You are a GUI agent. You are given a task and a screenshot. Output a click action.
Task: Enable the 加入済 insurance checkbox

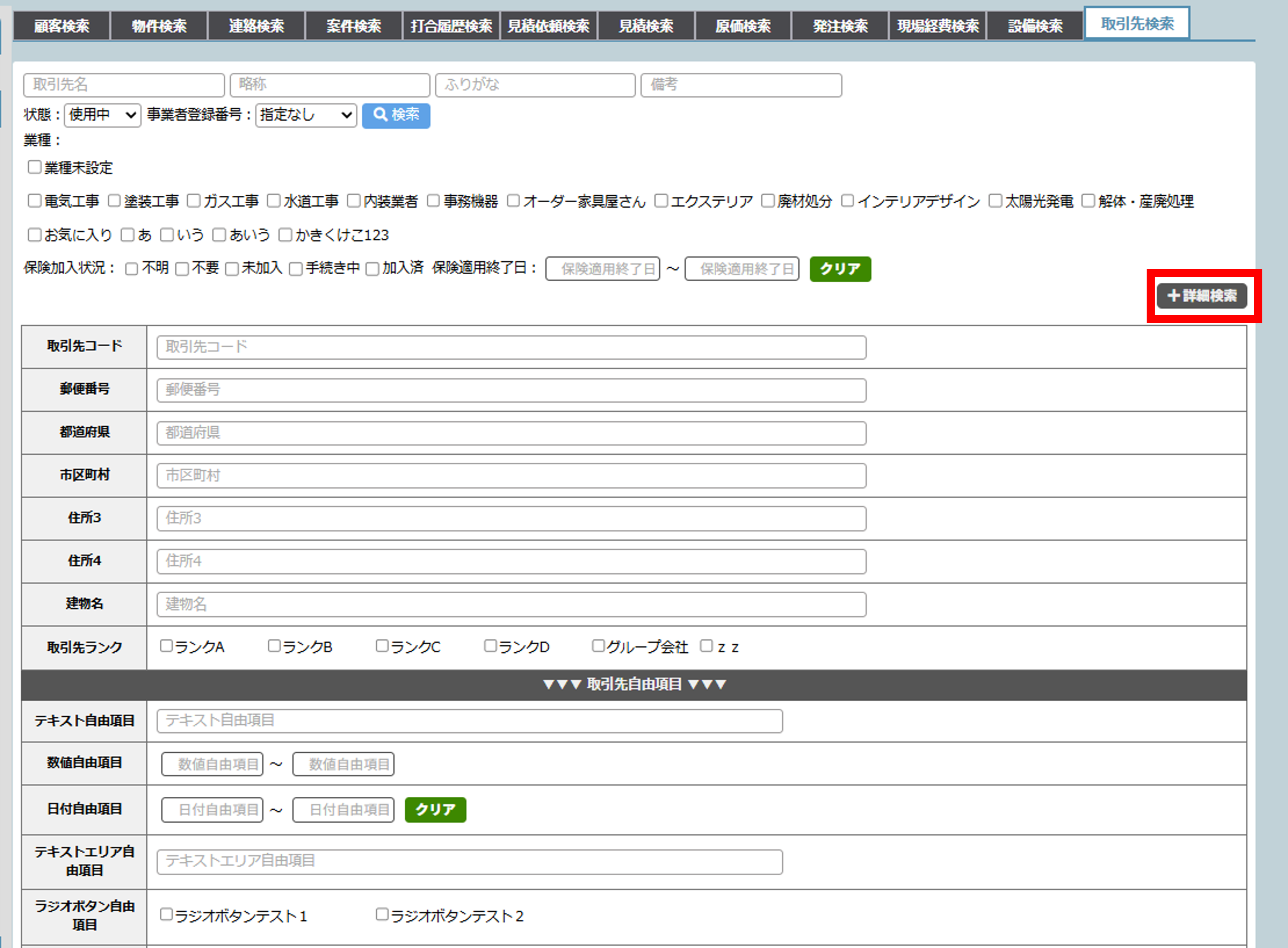372,269
